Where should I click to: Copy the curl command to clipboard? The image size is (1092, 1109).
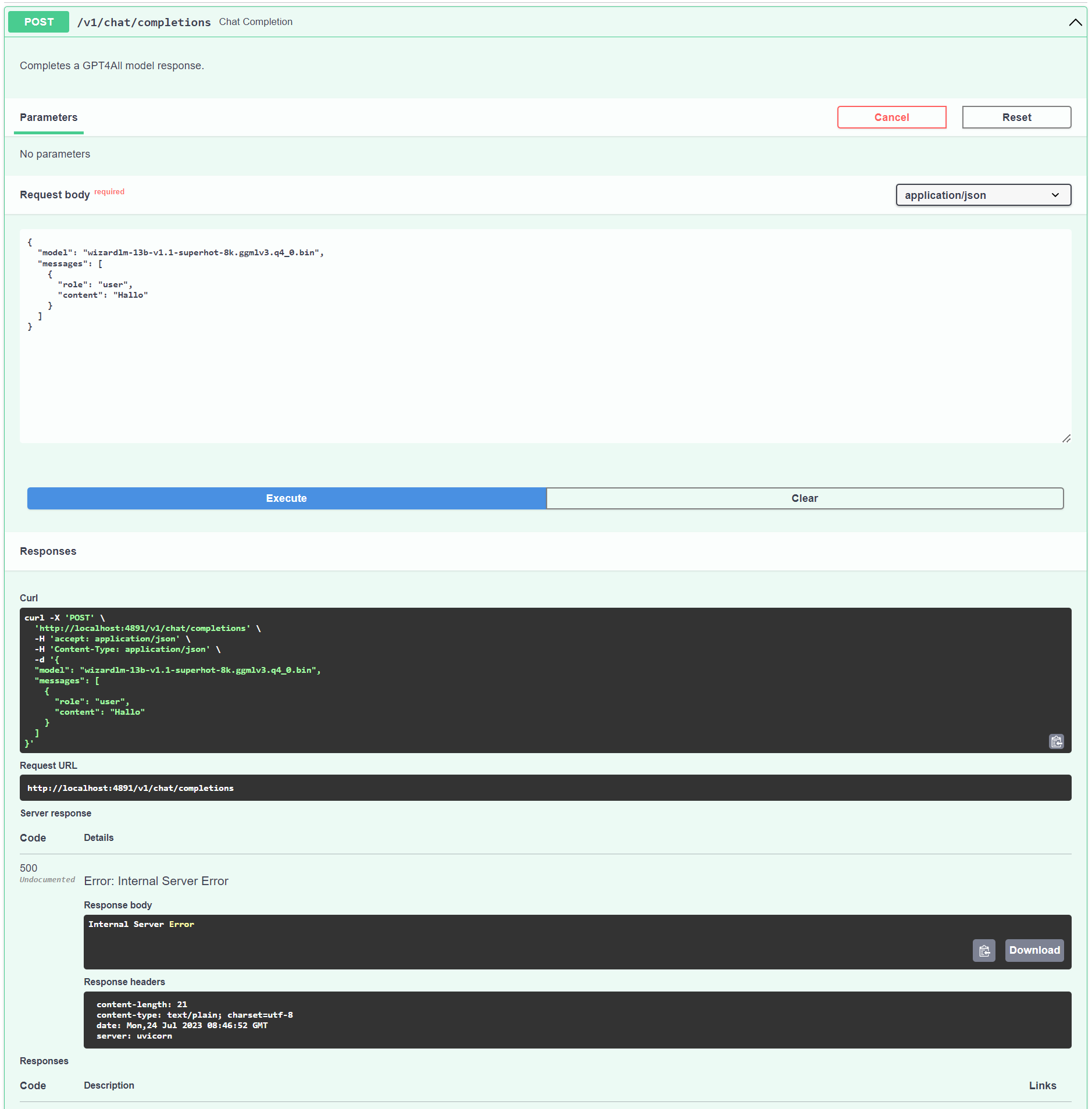[1057, 741]
